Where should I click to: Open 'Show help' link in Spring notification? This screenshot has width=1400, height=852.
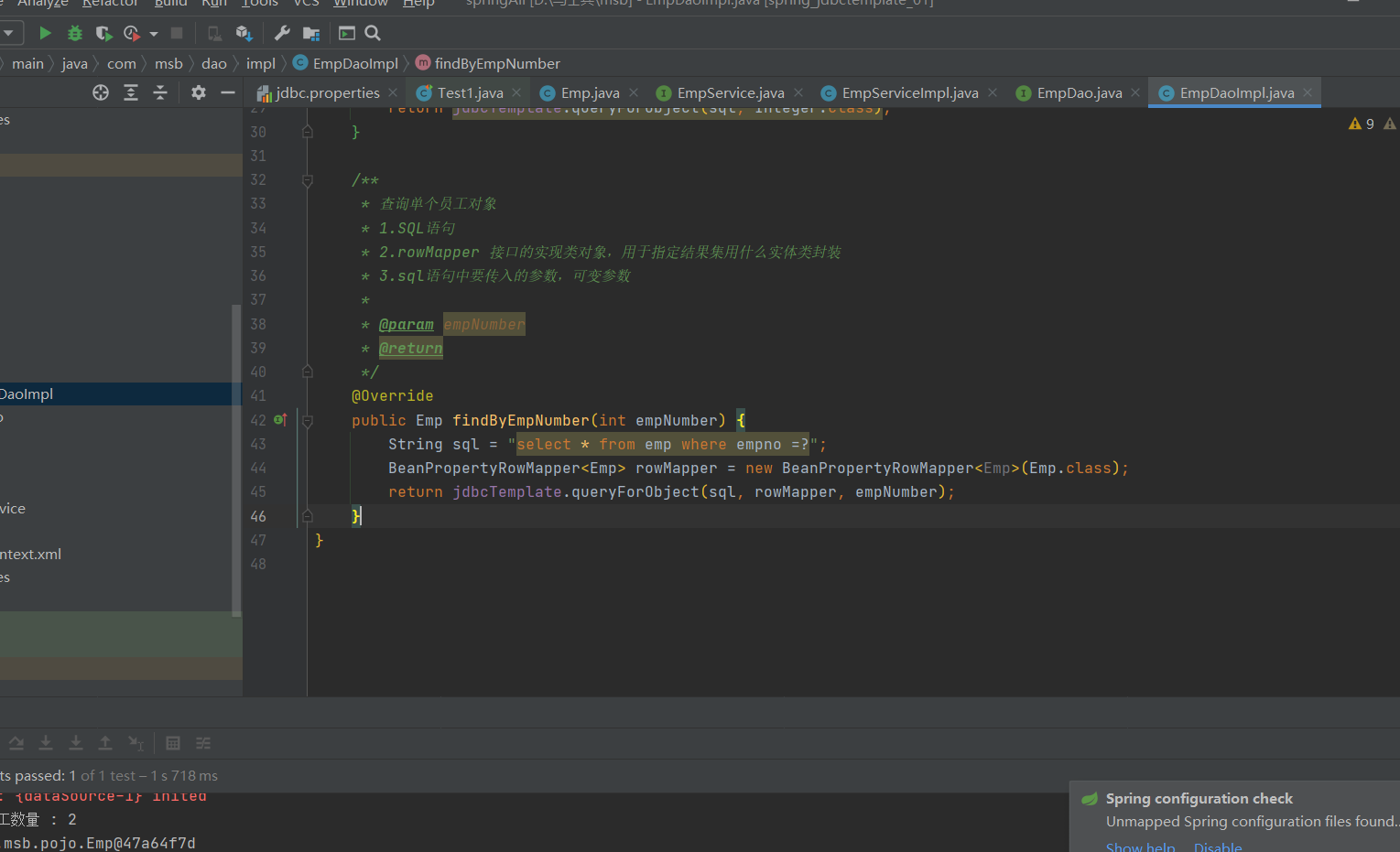[x=1140, y=847]
